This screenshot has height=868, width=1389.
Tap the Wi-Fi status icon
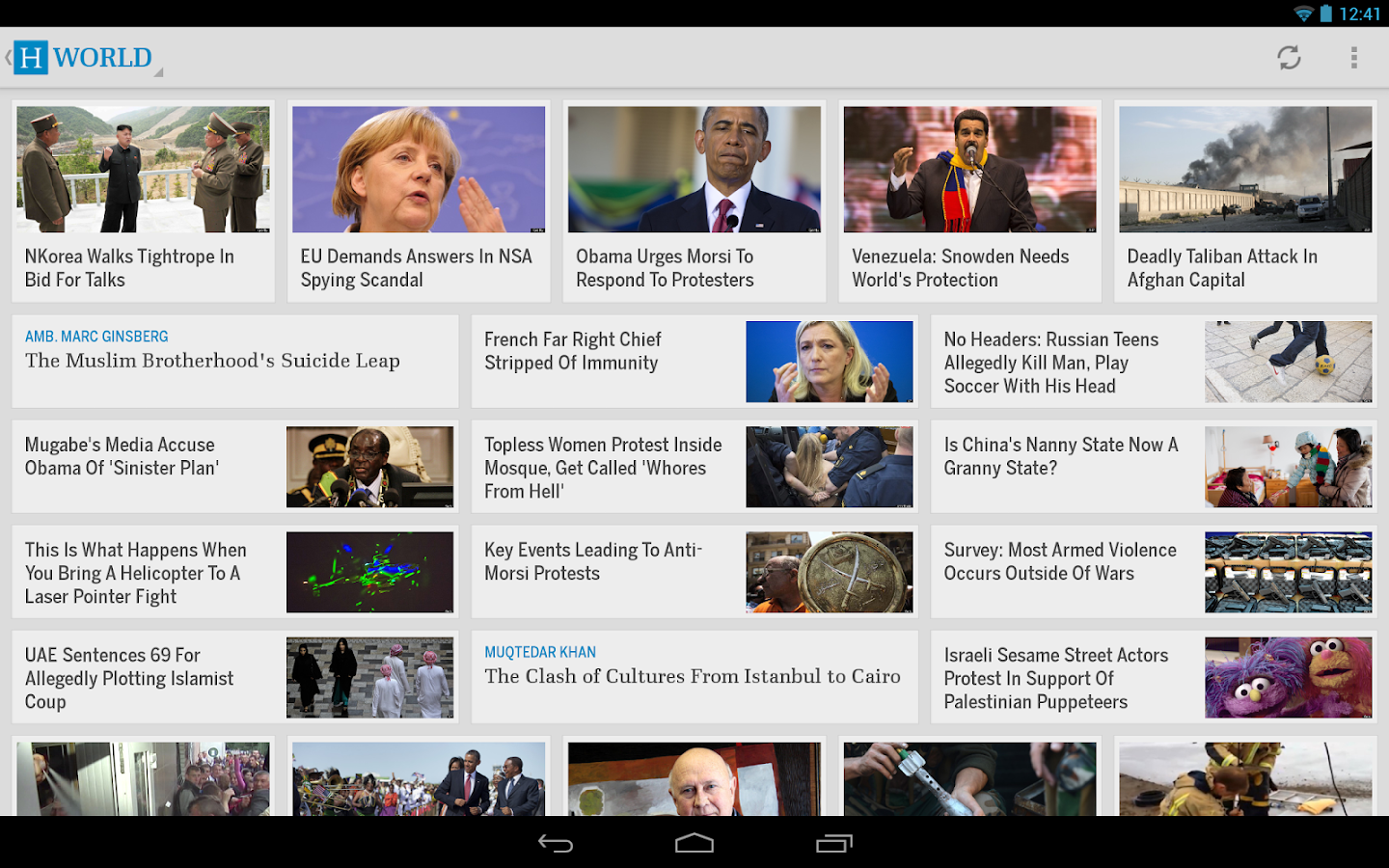click(1304, 14)
